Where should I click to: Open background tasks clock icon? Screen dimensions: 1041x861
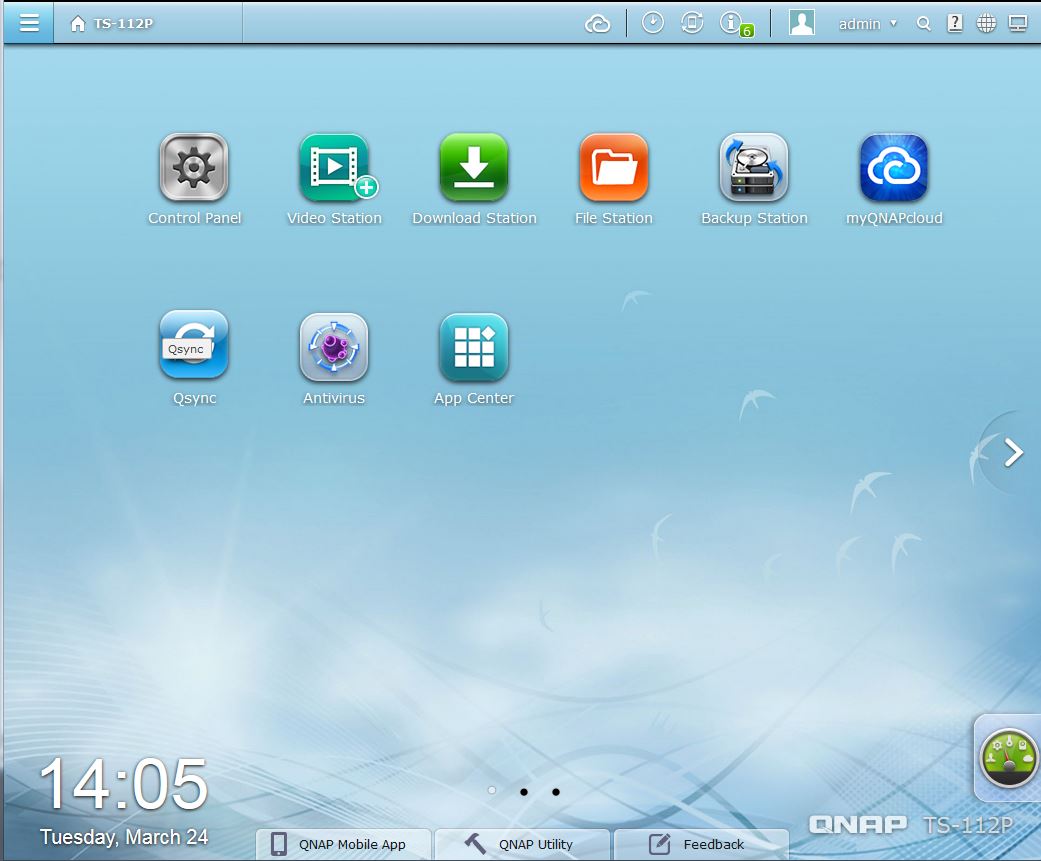[x=653, y=23]
